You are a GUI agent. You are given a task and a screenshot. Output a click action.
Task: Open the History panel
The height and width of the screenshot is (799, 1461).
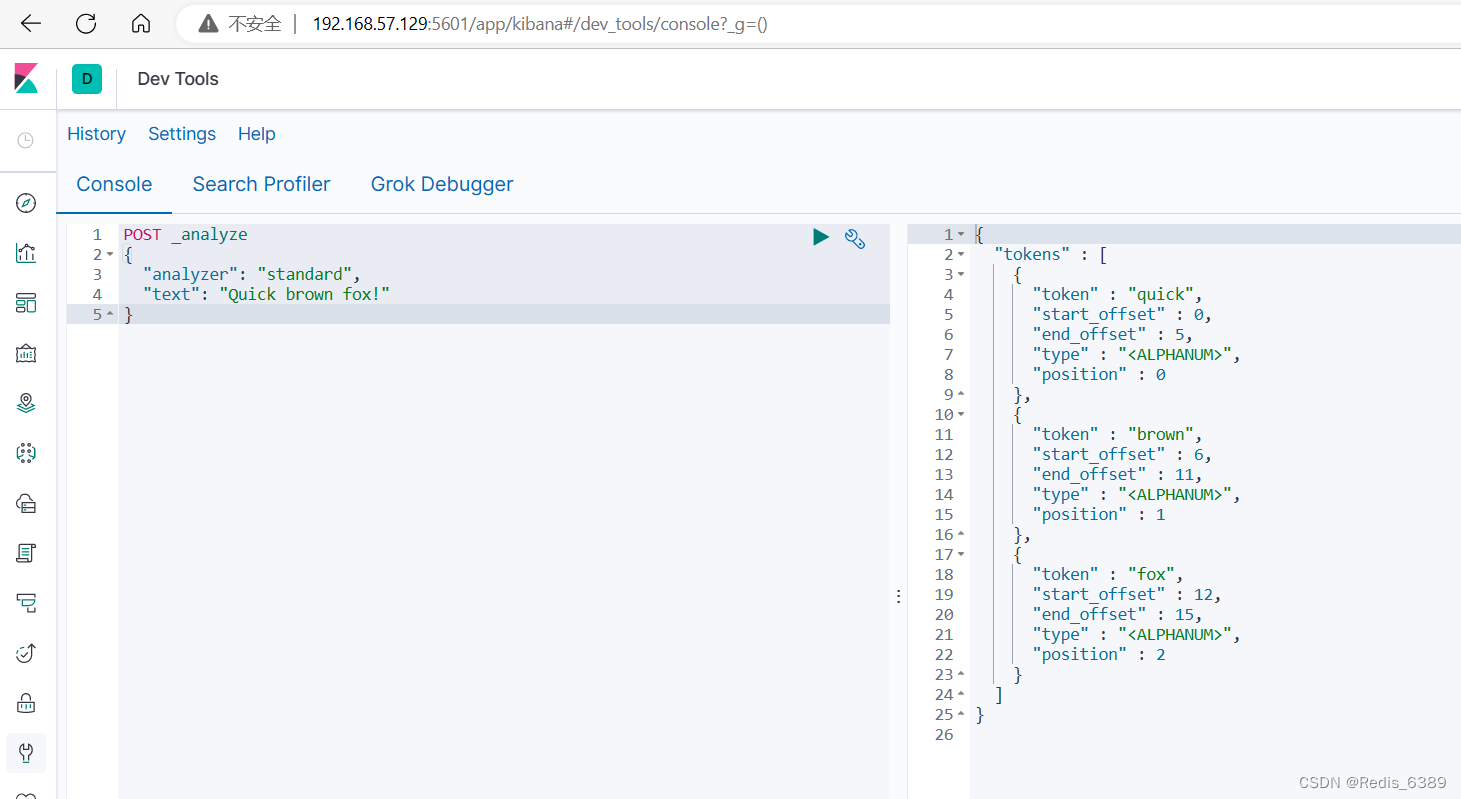point(96,134)
